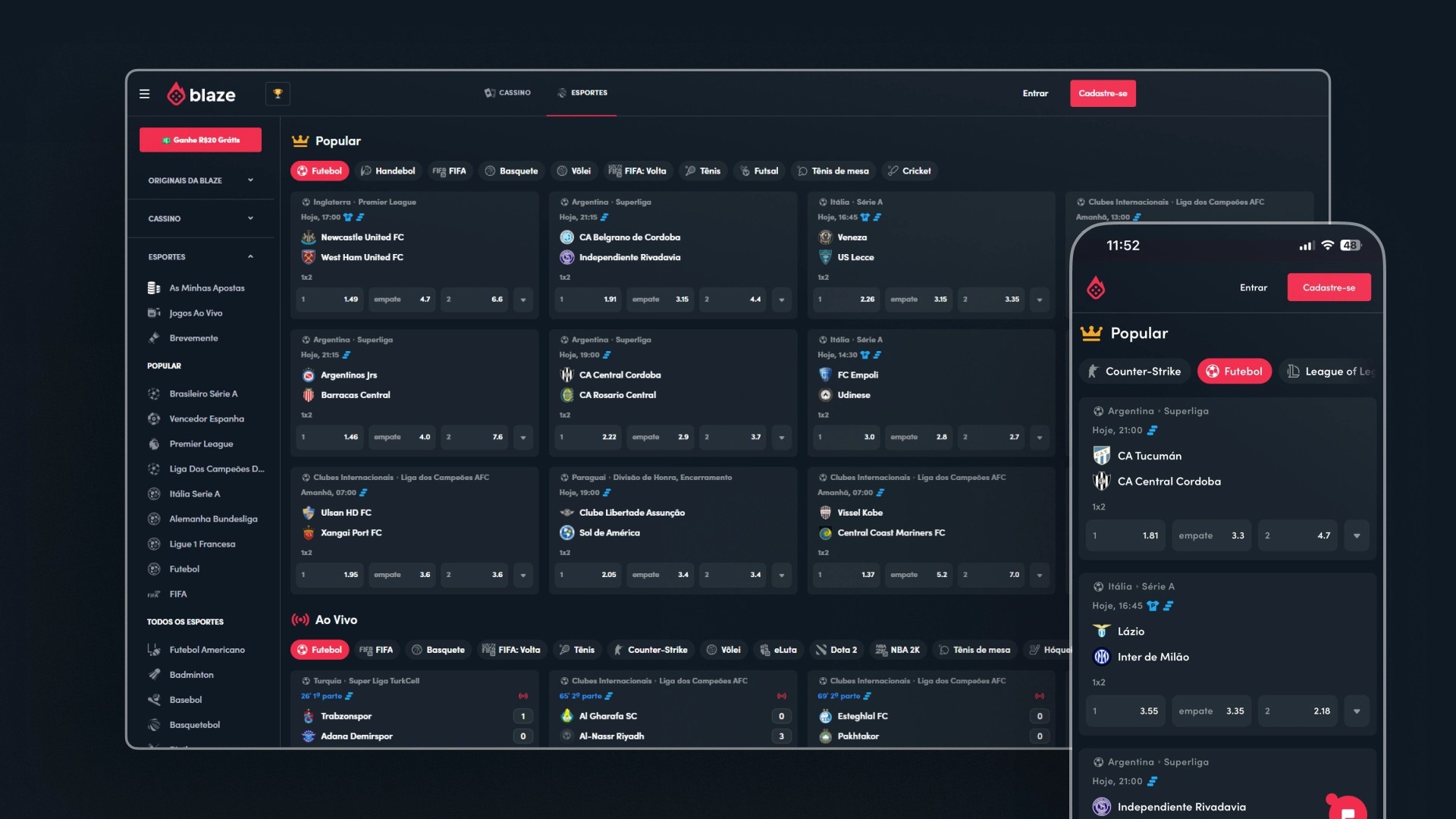Open the trophy icon button
Viewport: 1456px width, 819px height.
278,93
